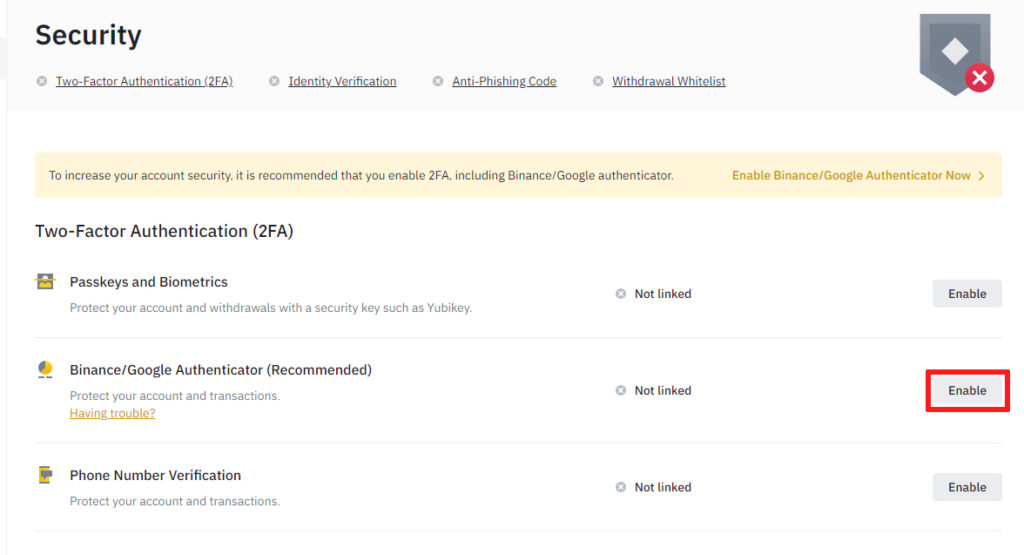This screenshot has height=555, width=1024.
Task: Click status icon beside Withdrawal Whitelist link
Action: pos(598,81)
